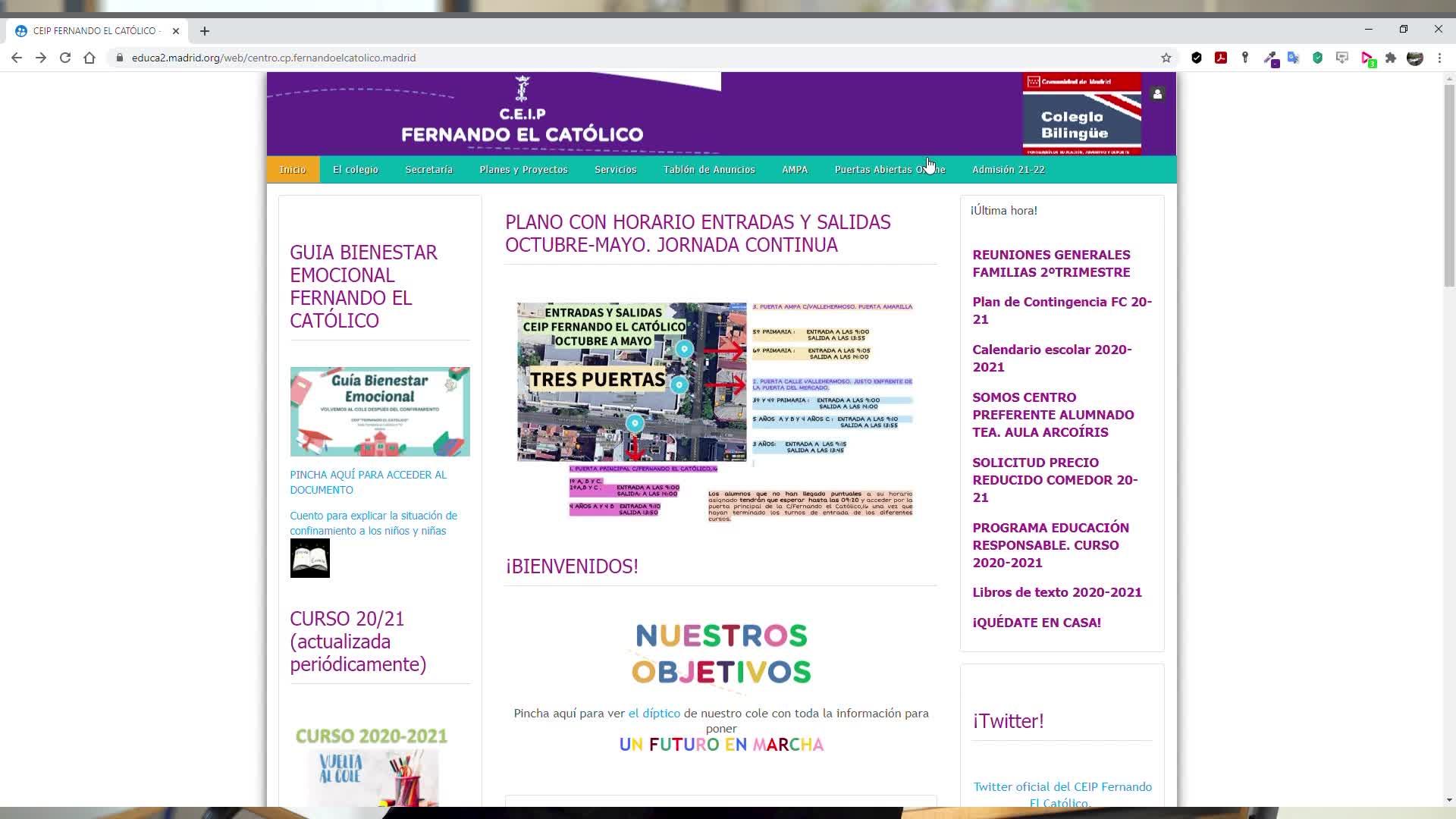Open the Guía Bienestar Emocional image
1456x819 pixels.
point(380,412)
